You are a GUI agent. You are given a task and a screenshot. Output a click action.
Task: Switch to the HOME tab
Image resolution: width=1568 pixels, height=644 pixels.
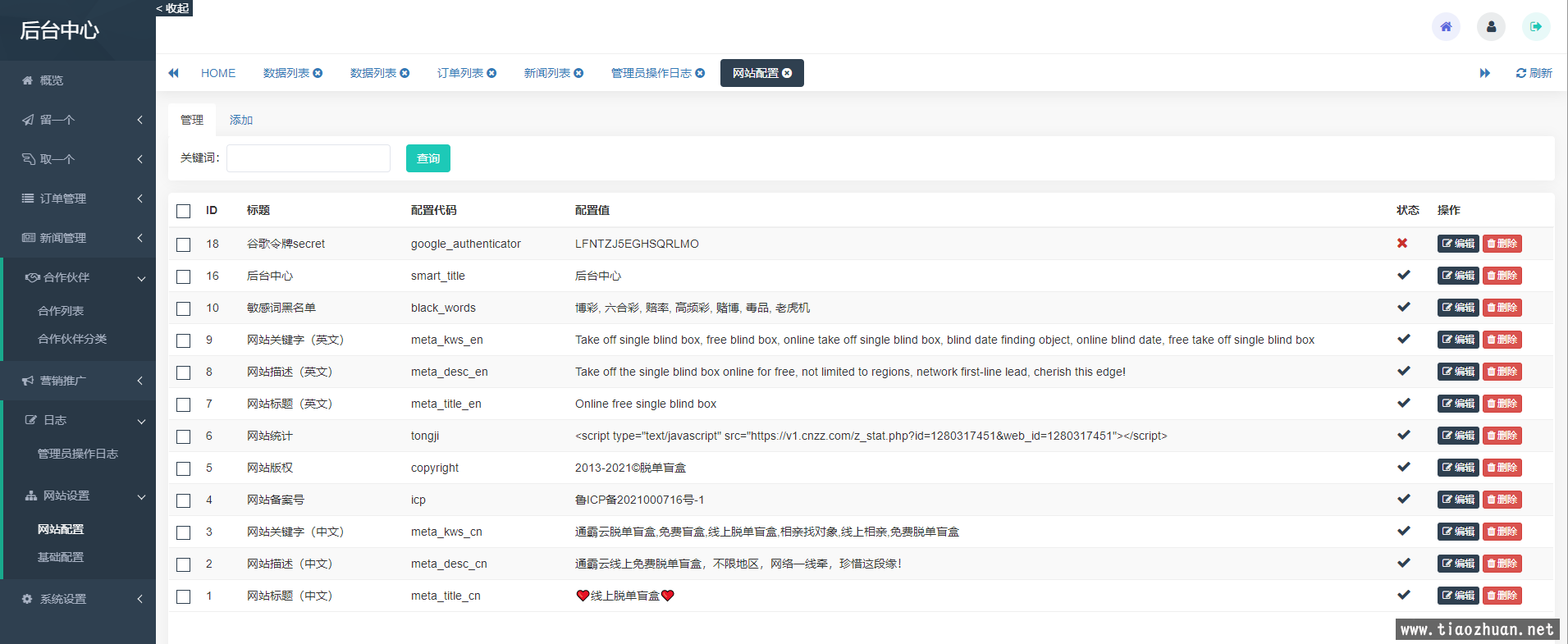point(218,73)
